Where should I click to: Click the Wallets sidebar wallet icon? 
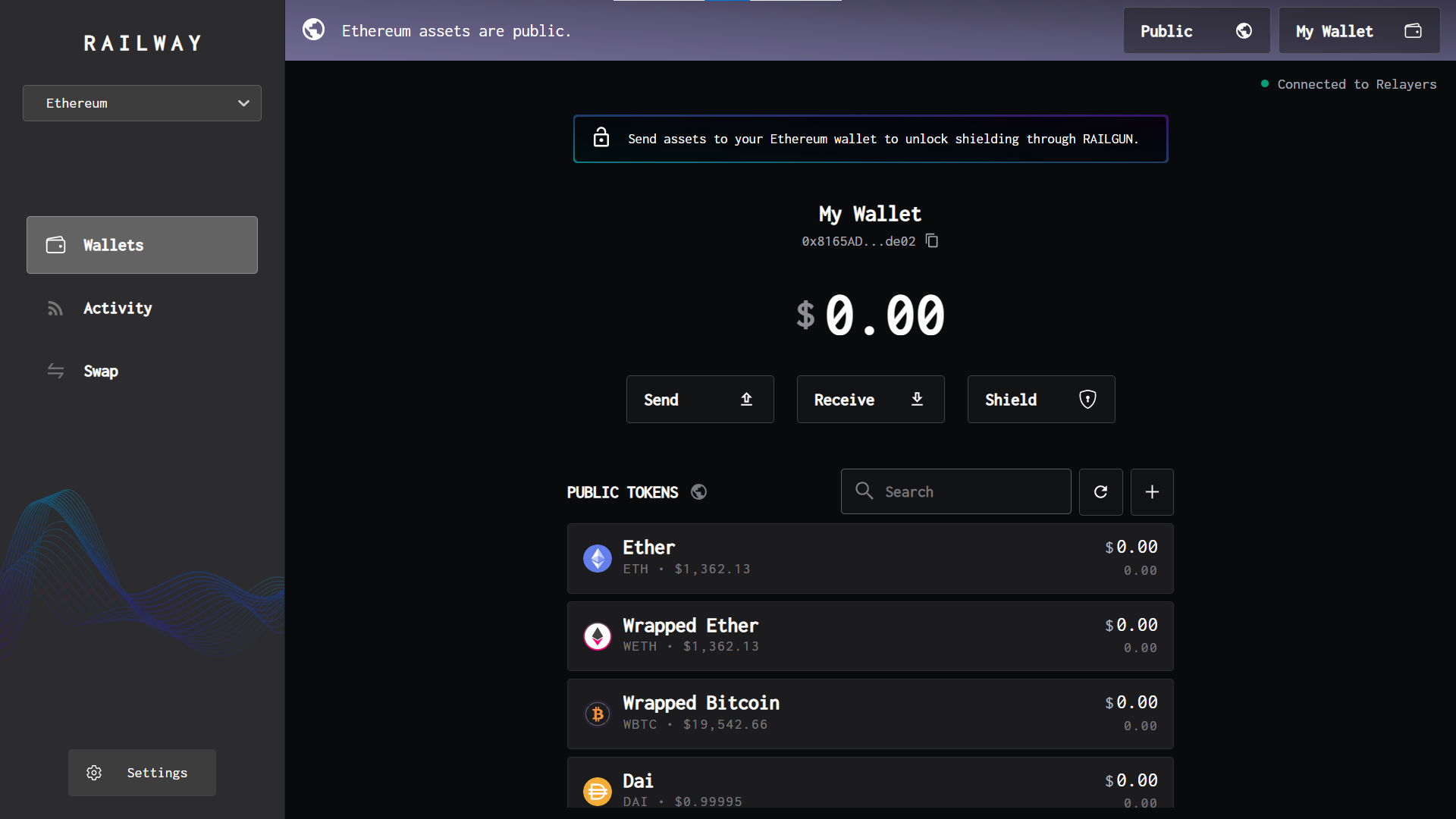[x=55, y=245]
